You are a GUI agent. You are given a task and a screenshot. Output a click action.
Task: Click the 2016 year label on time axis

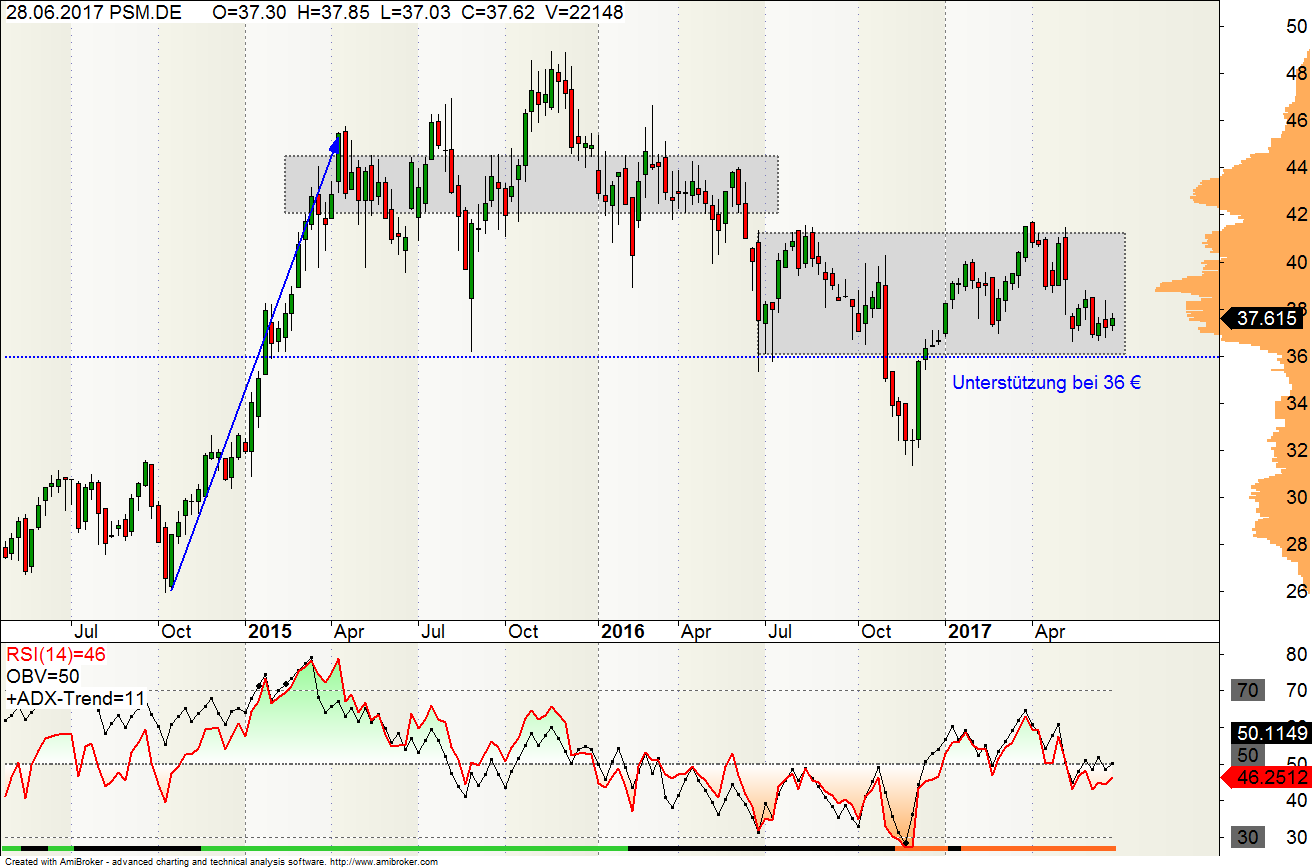point(622,632)
